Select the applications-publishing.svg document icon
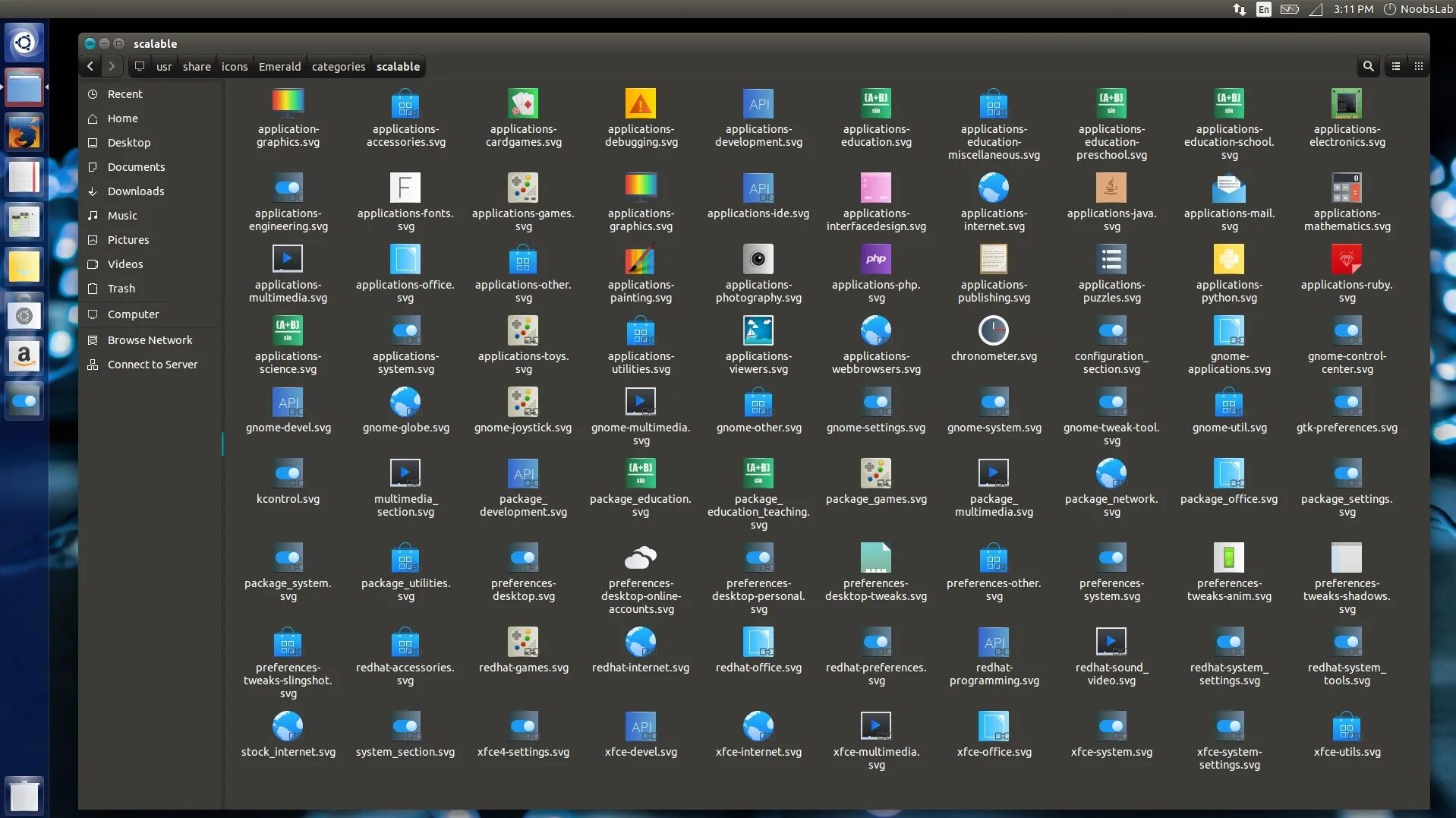The image size is (1456, 818). point(994,259)
